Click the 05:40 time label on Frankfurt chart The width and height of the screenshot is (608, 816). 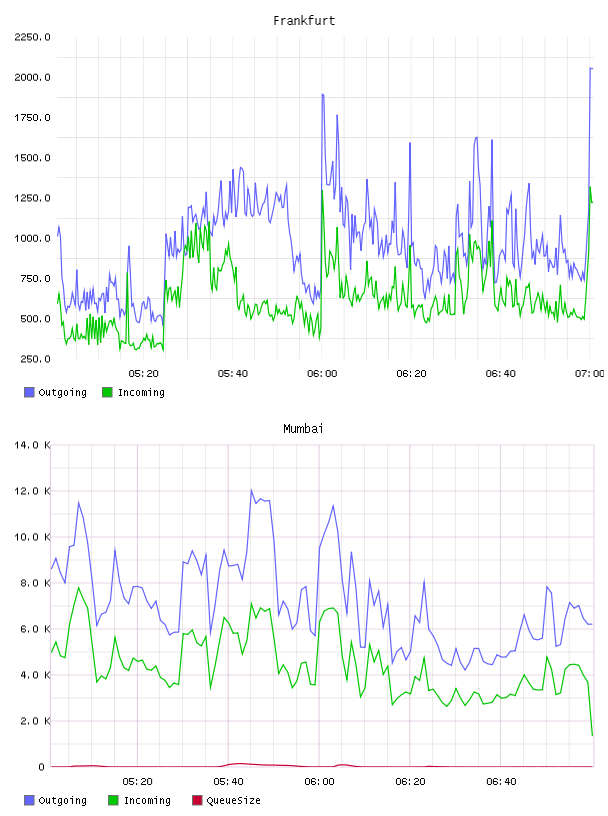point(233,374)
